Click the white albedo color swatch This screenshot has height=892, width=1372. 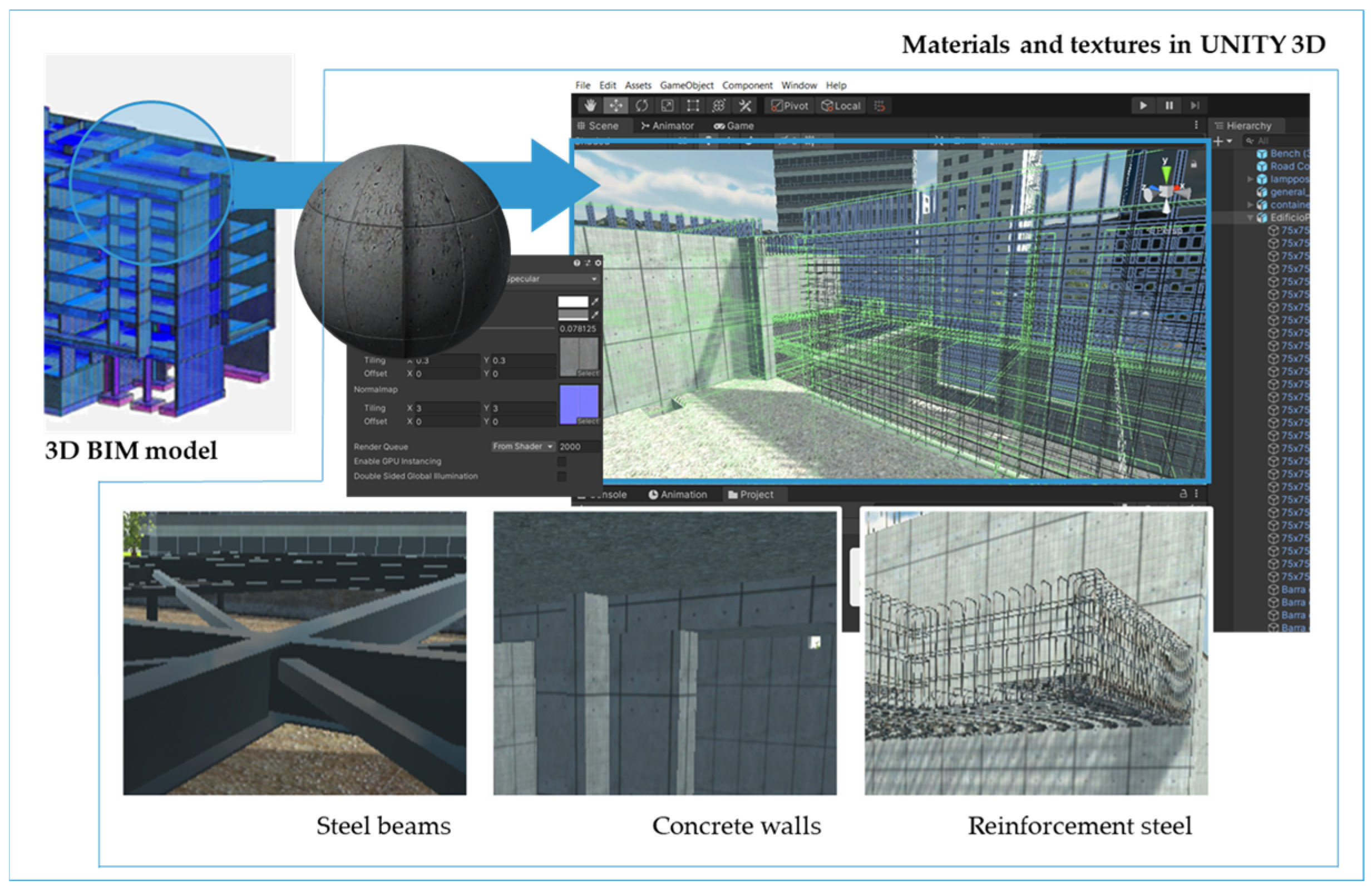tap(573, 302)
